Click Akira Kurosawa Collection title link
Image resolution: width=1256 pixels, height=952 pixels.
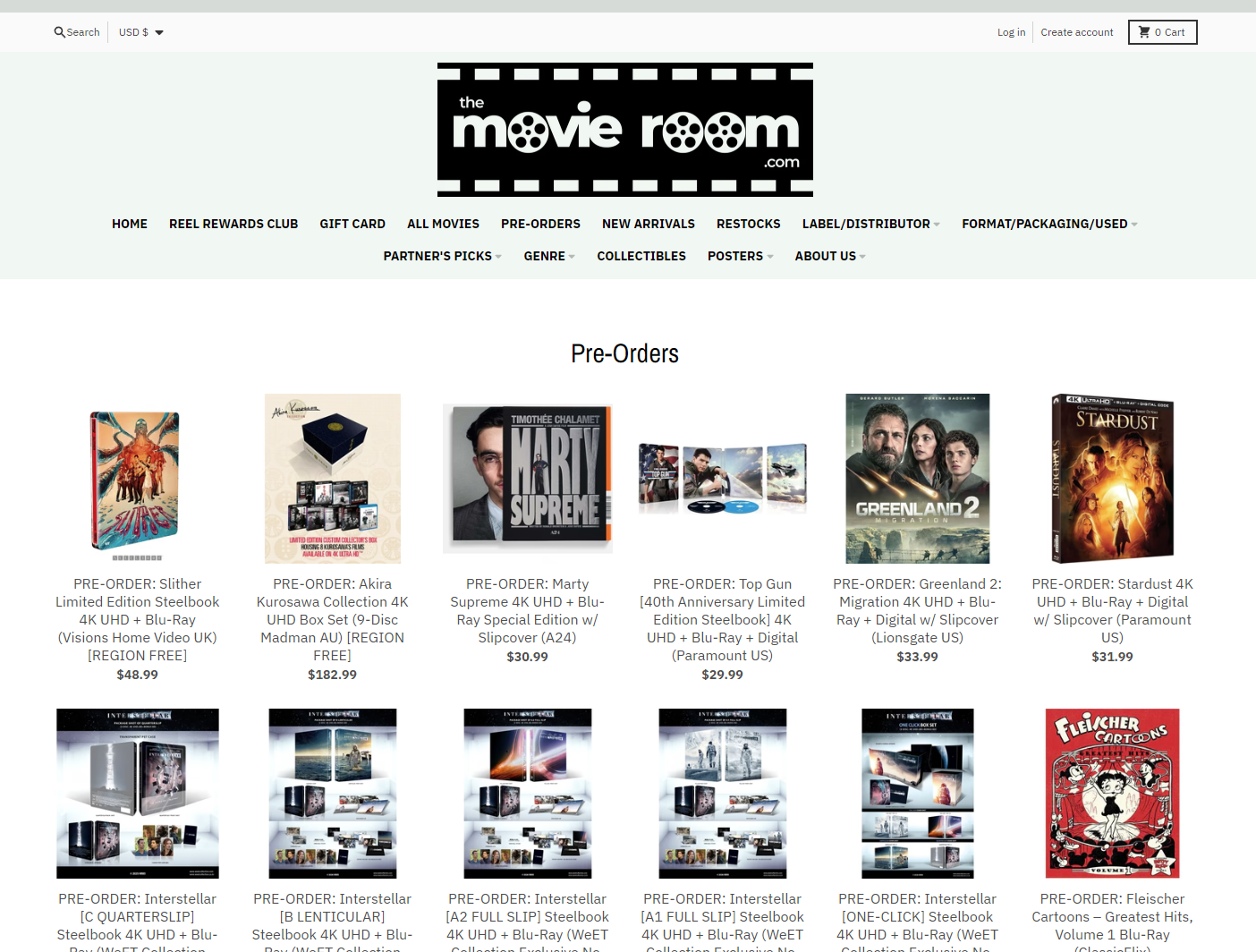pyautogui.click(x=333, y=619)
